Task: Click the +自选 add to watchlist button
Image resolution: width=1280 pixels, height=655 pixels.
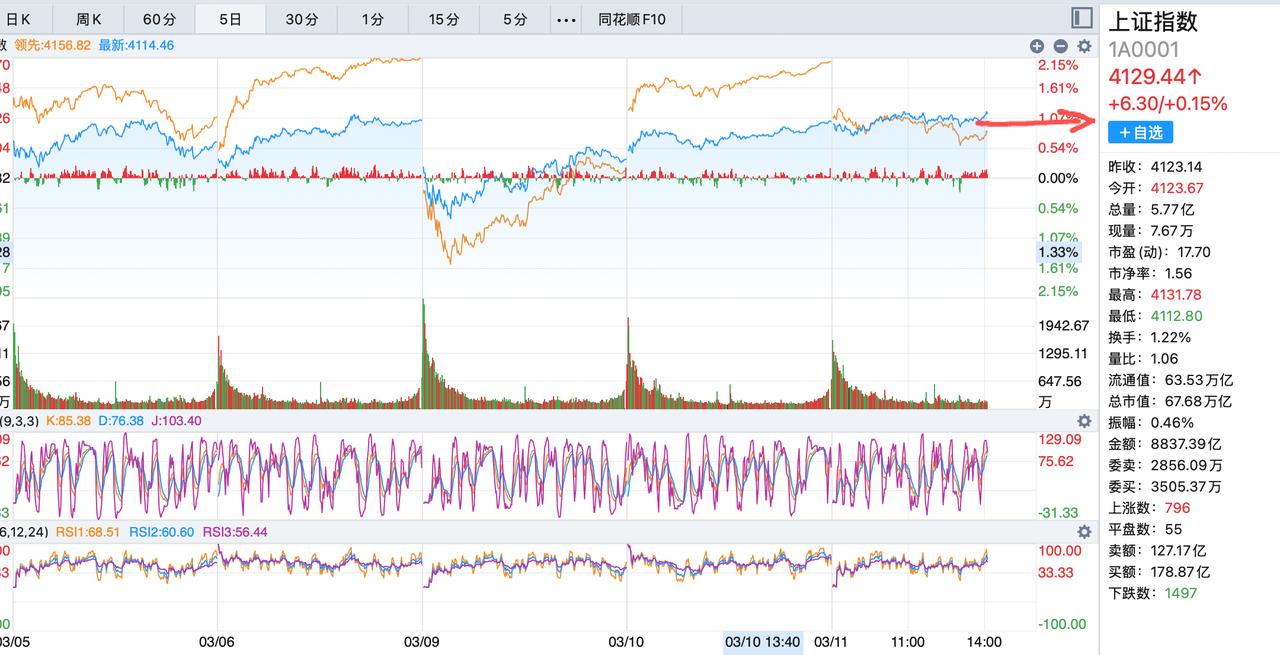Action: pyautogui.click(x=1140, y=132)
